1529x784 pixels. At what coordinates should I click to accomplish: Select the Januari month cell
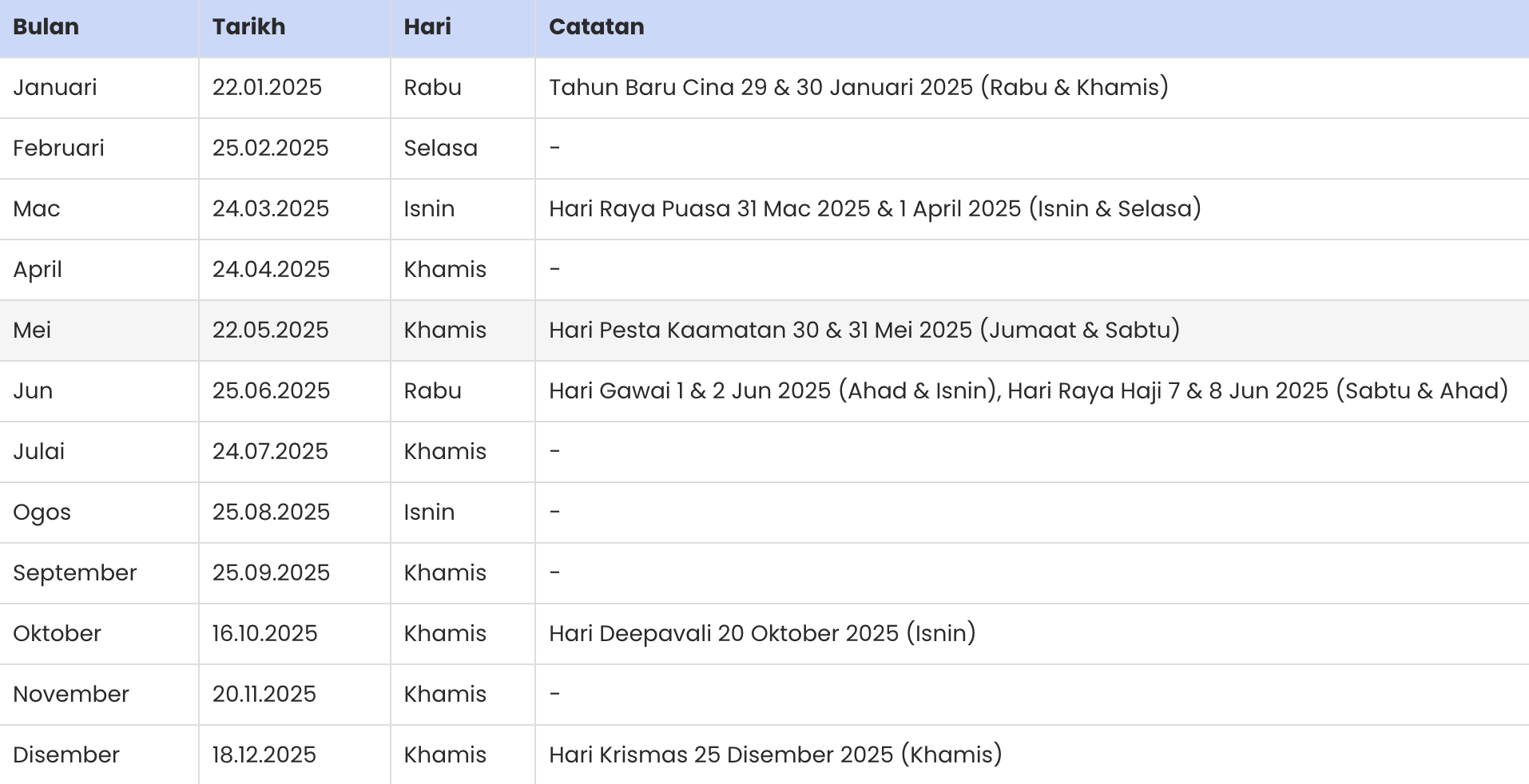point(55,87)
